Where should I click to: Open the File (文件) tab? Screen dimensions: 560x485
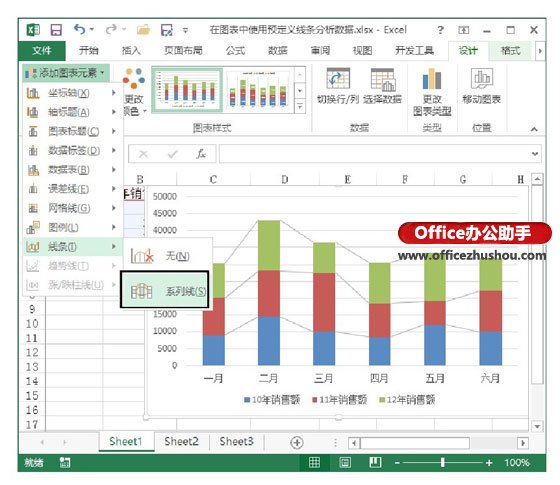pyautogui.click(x=42, y=51)
